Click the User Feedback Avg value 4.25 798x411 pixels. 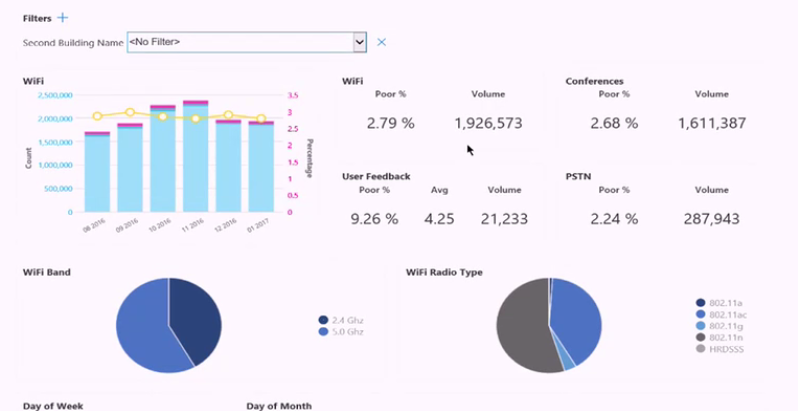pos(440,219)
